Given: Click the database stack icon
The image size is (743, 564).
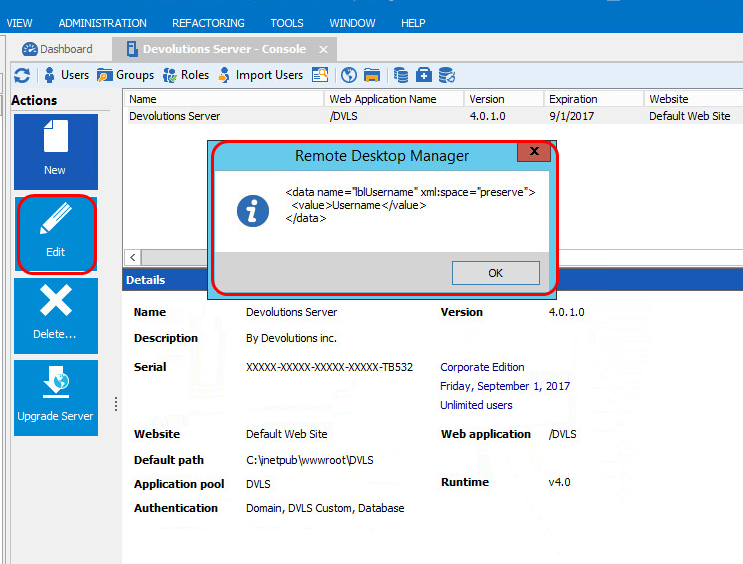Looking at the screenshot, I should click(401, 75).
